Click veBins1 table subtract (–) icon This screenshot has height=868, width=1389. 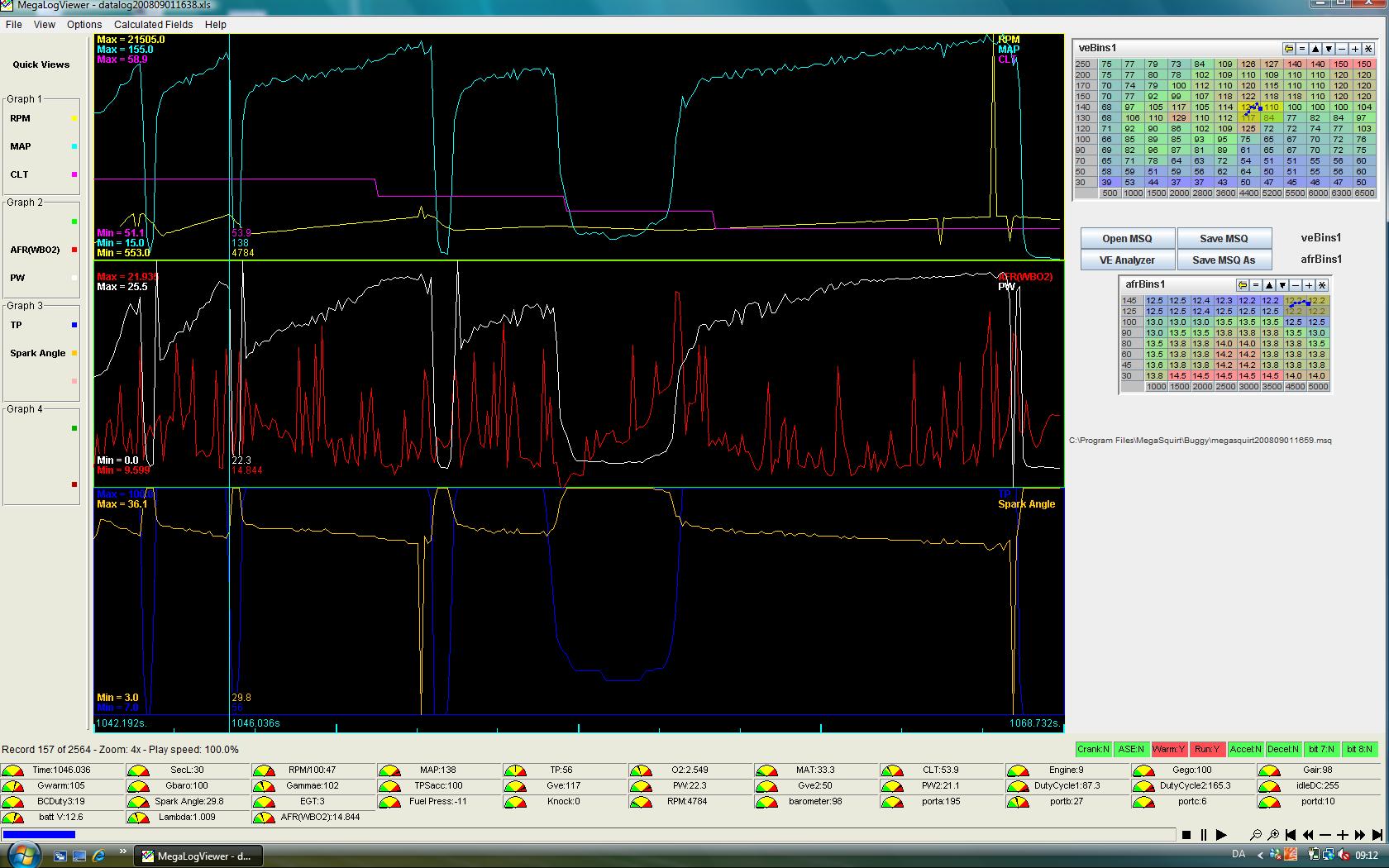click(1342, 49)
